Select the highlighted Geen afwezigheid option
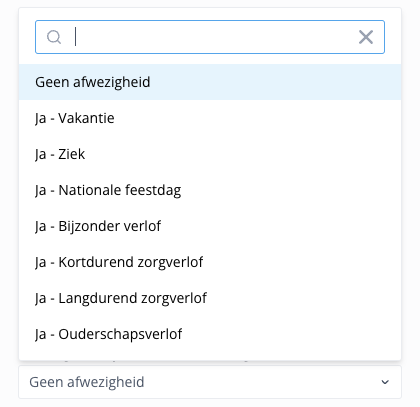This screenshot has height=407, width=420. pyautogui.click(x=210, y=82)
